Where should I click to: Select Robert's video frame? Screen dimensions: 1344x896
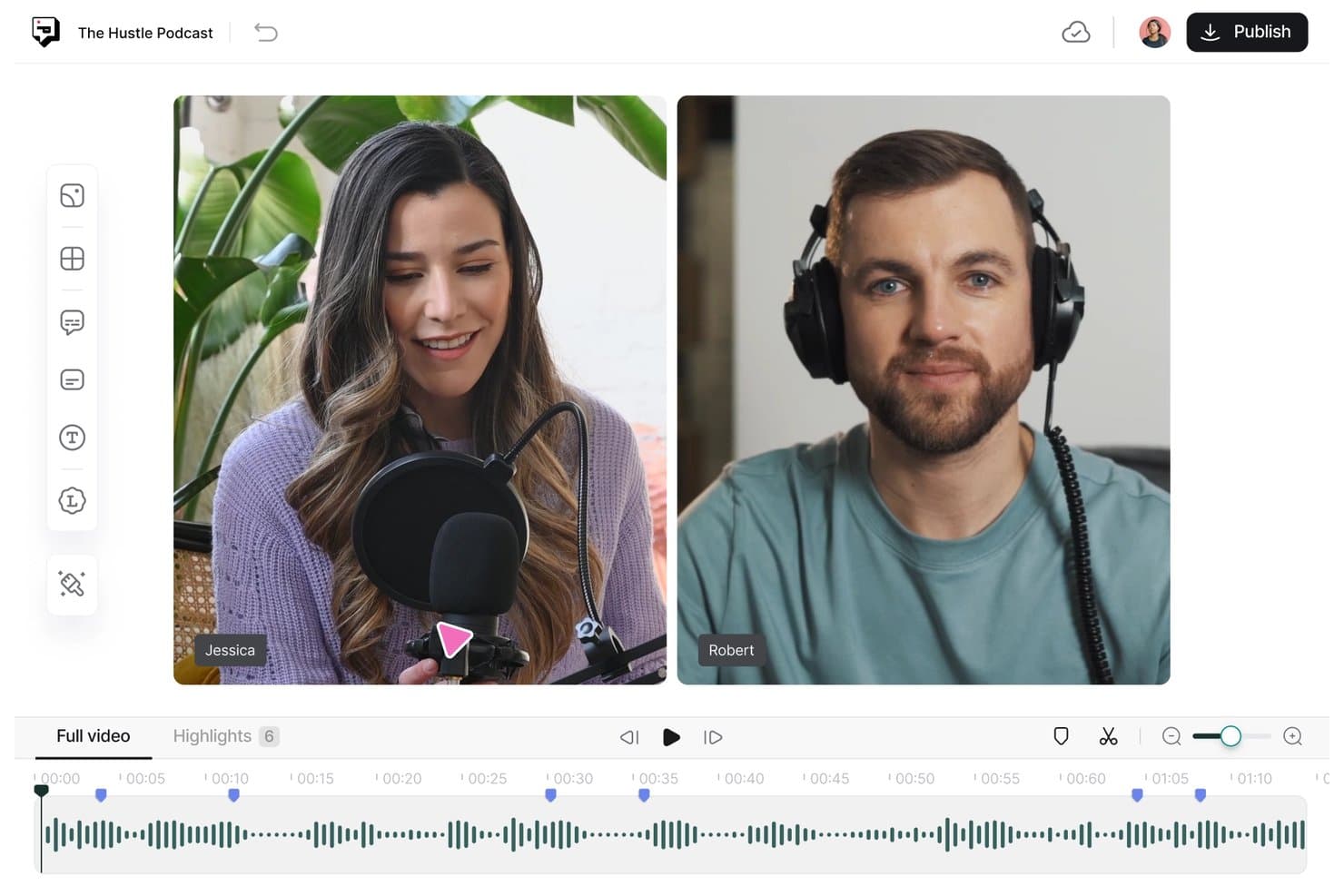pos(924,389)
